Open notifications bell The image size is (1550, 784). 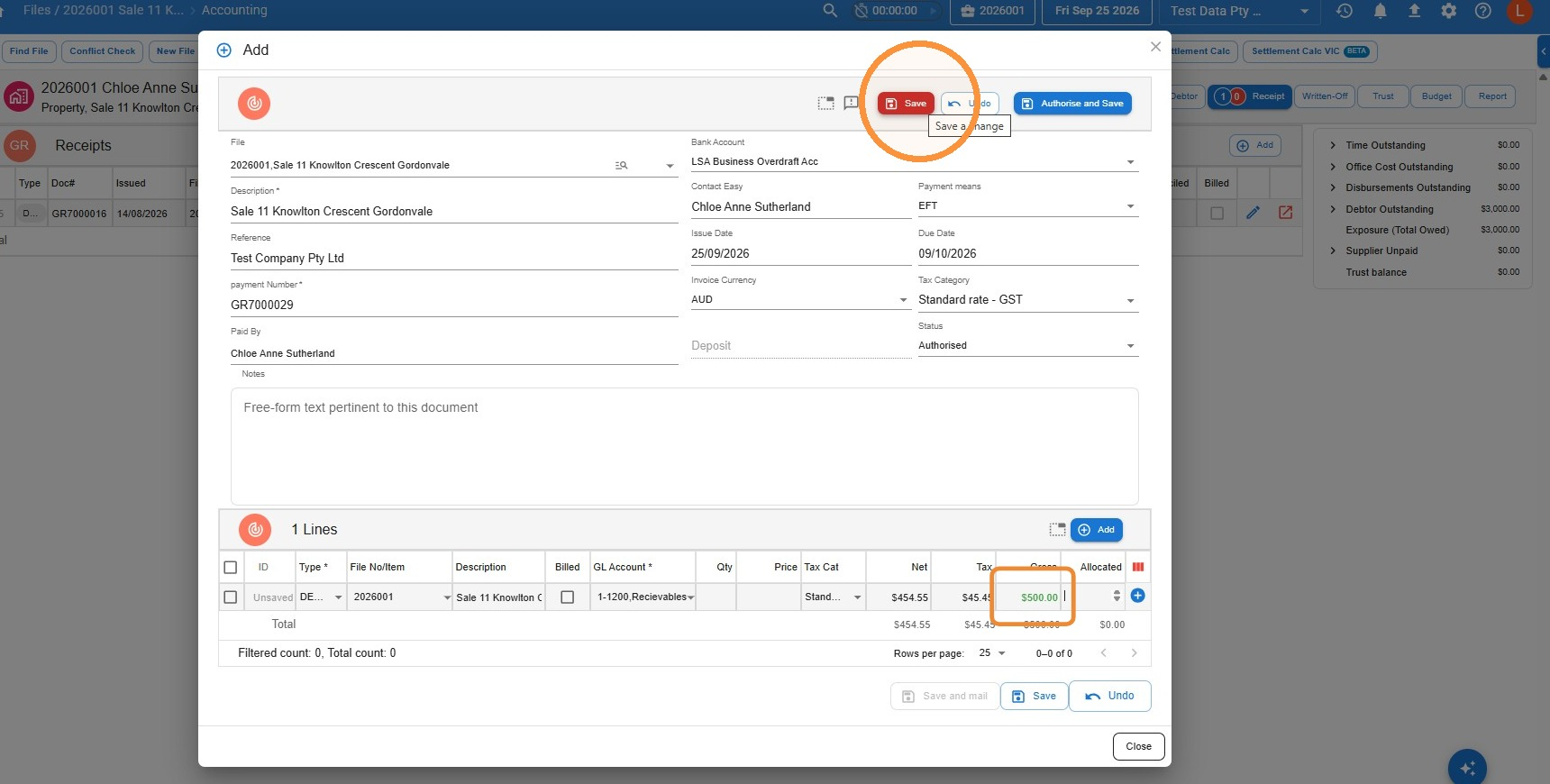pos(1380,11)
